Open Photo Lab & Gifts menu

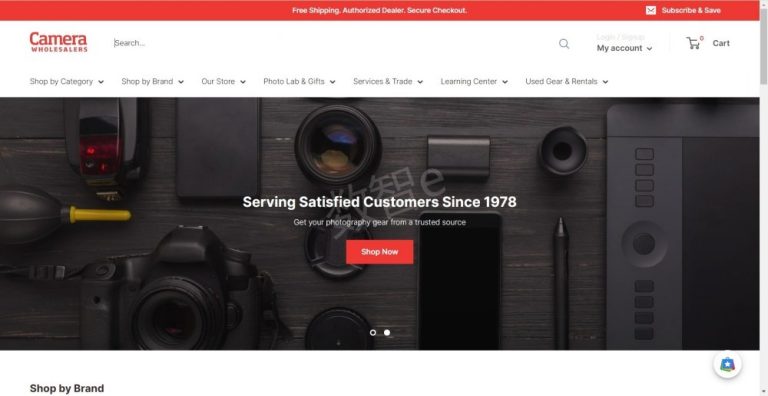pos(299,81)
